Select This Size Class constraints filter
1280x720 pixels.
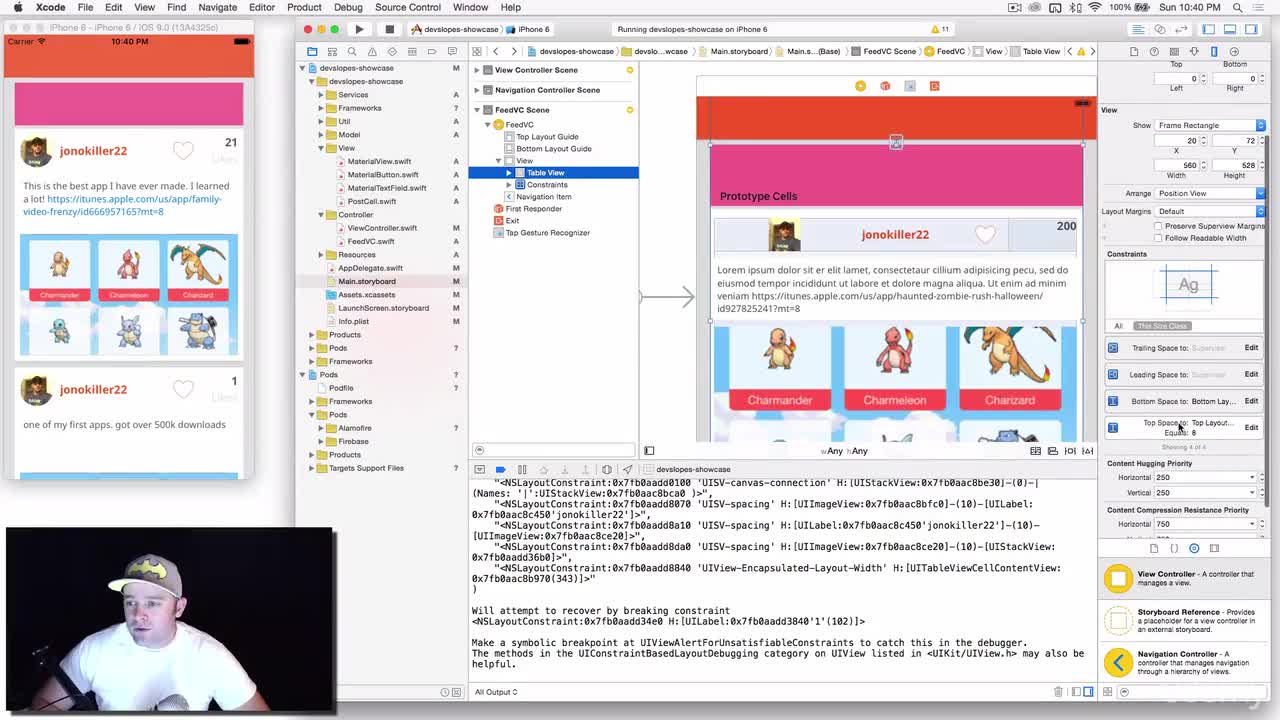pos(1162,326)
